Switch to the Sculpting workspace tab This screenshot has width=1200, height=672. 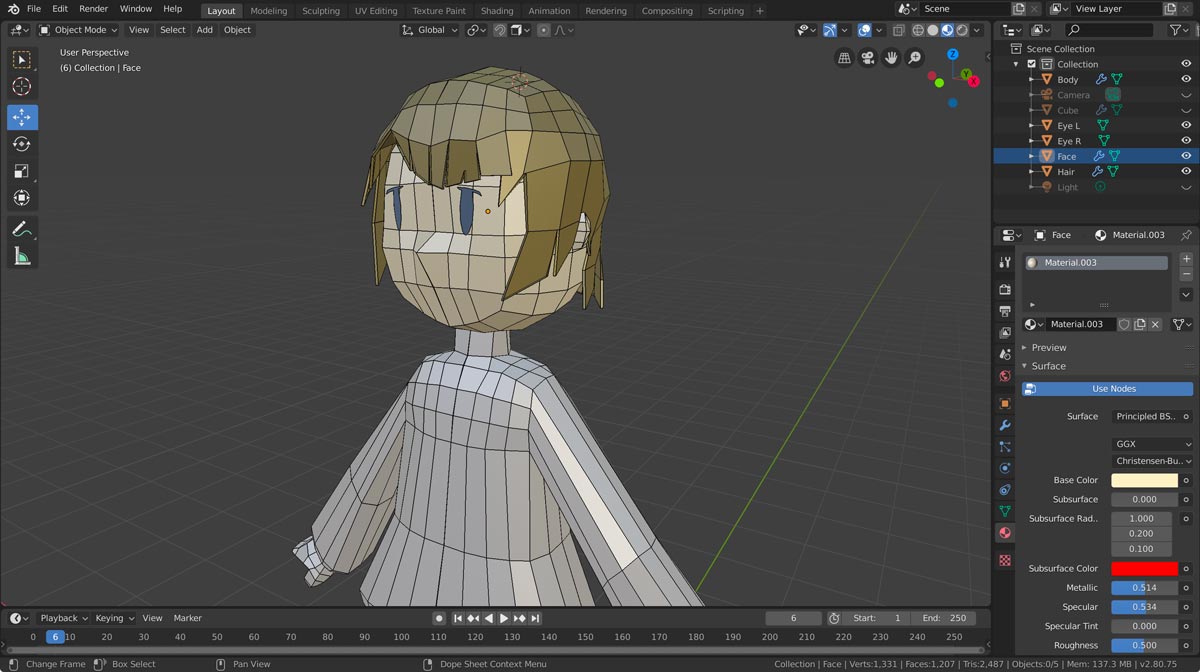pyautogui.click(x=321, y=11)
